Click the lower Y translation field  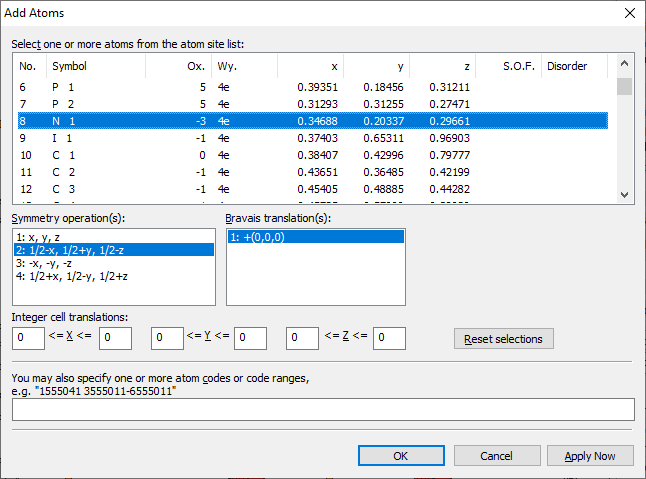(x=167, y=339)
